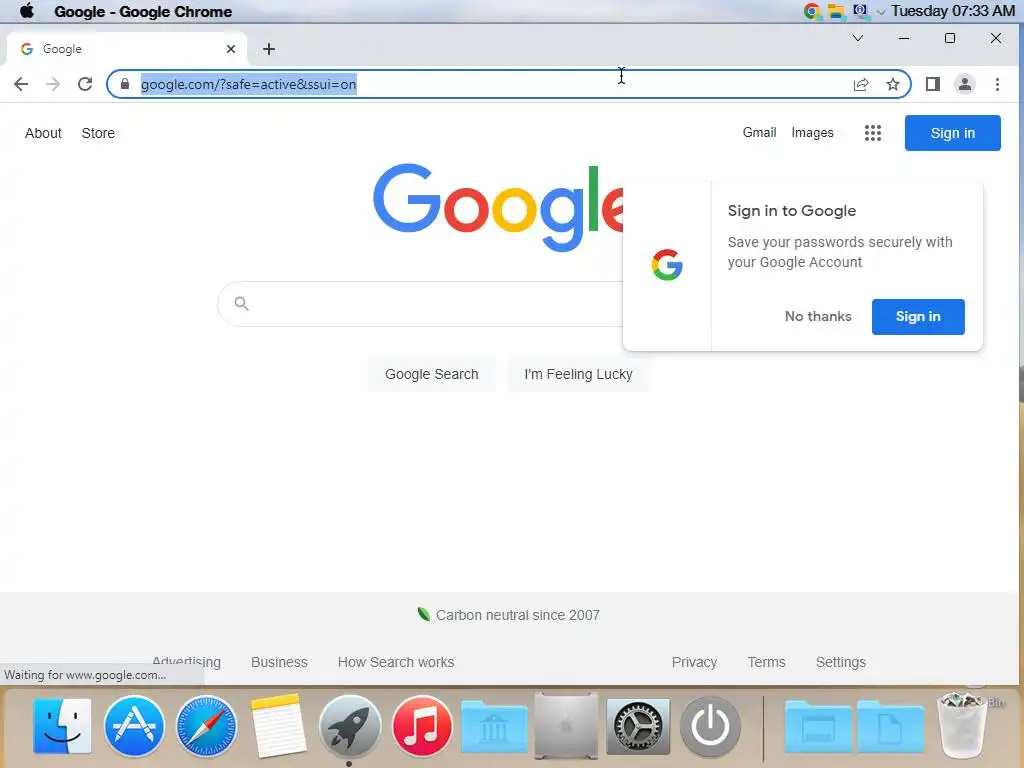Open Finder from the dock
The width and height of the screenshot is (1024, 768).
point(62,726)
